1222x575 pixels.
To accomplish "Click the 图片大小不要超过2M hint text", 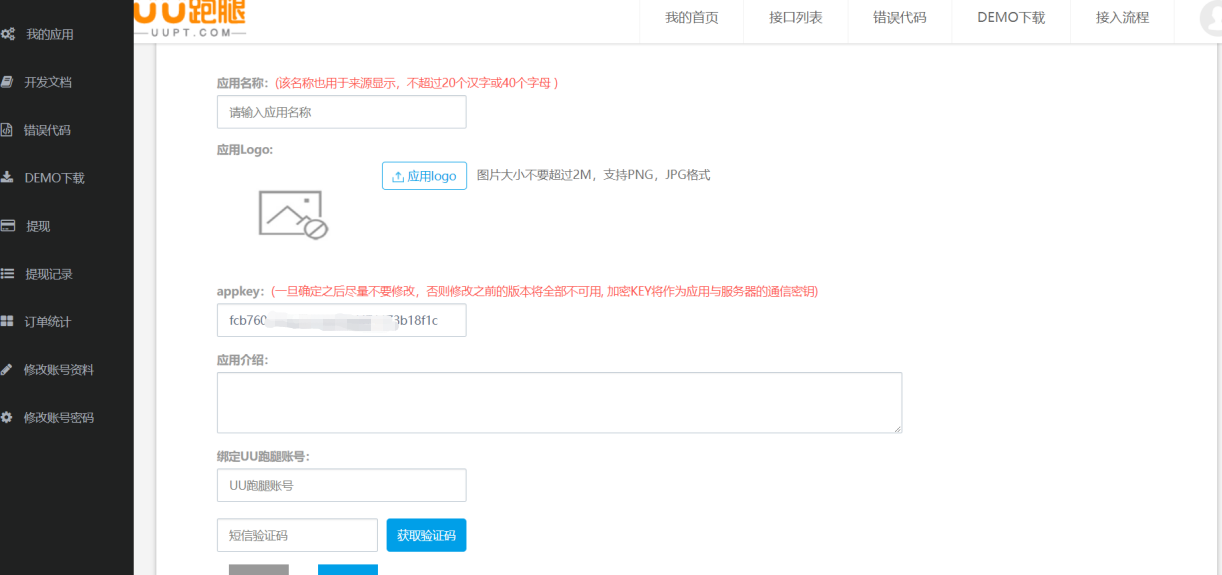I will [x=593, y=175].
